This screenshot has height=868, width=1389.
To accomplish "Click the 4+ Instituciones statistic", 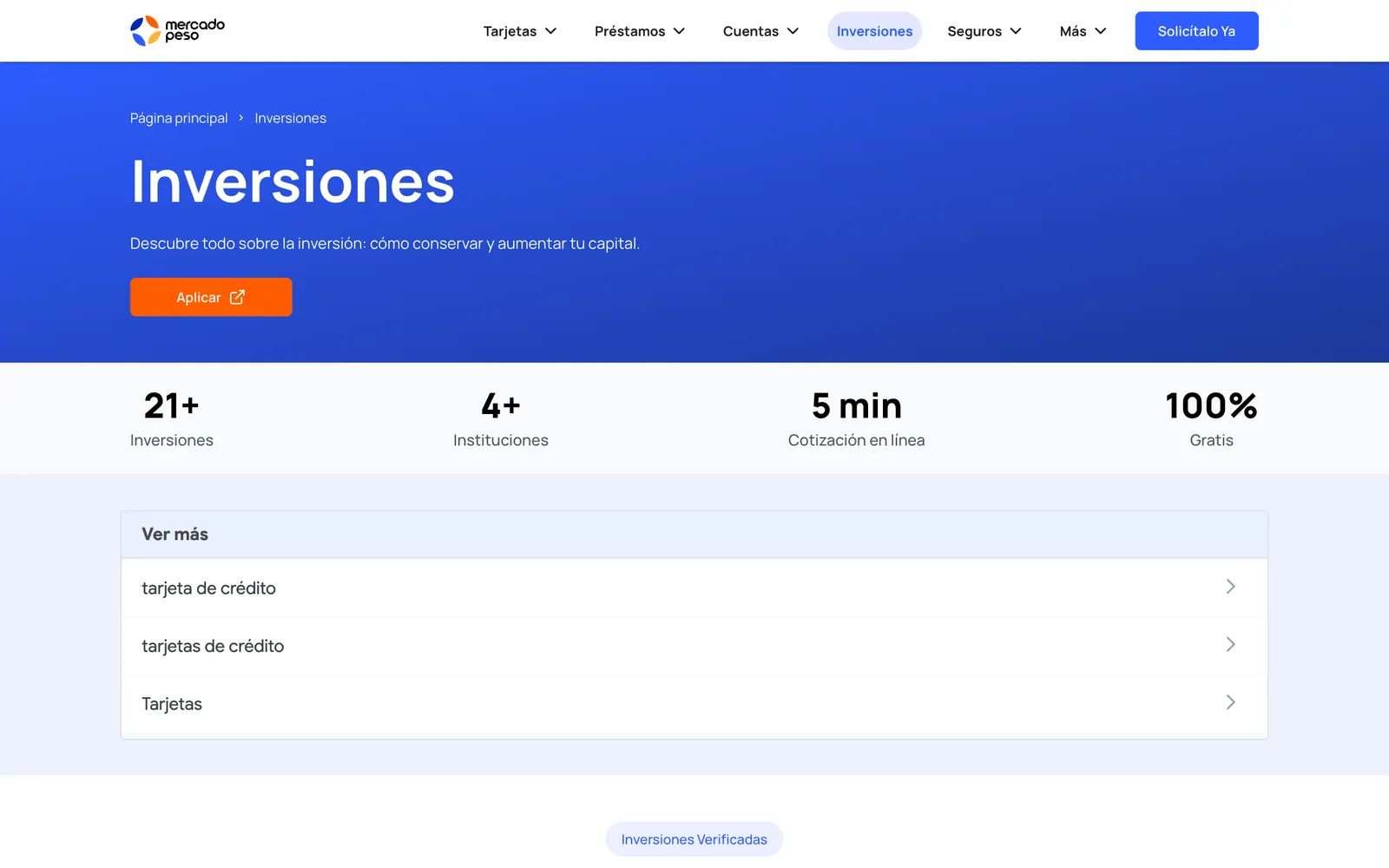I will pyautogui.click(x=501, y=419).
